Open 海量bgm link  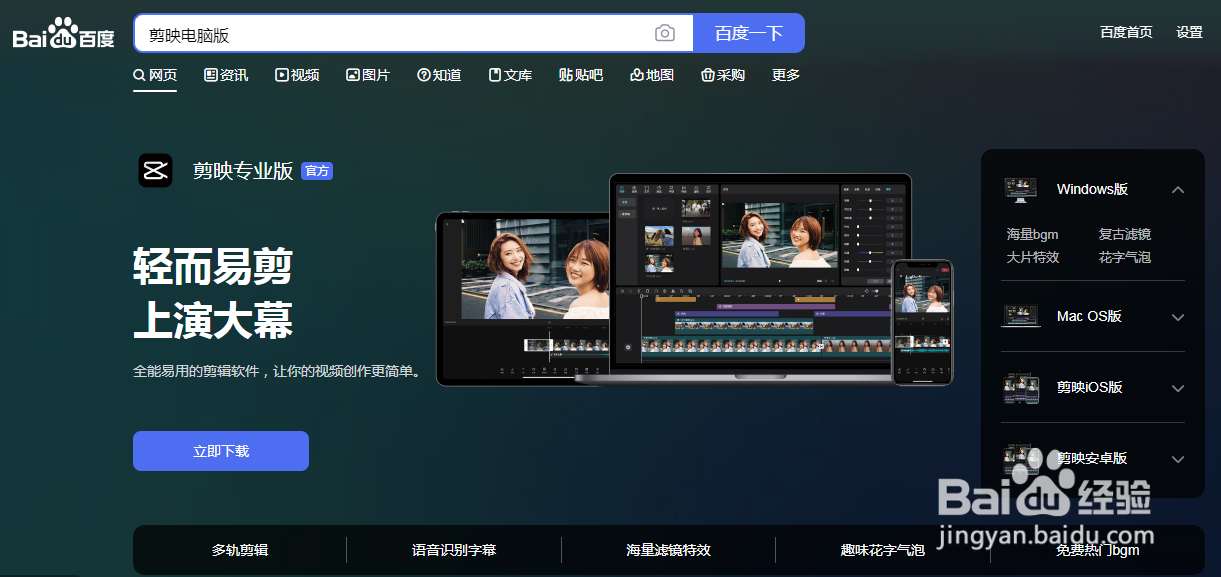1032,234
